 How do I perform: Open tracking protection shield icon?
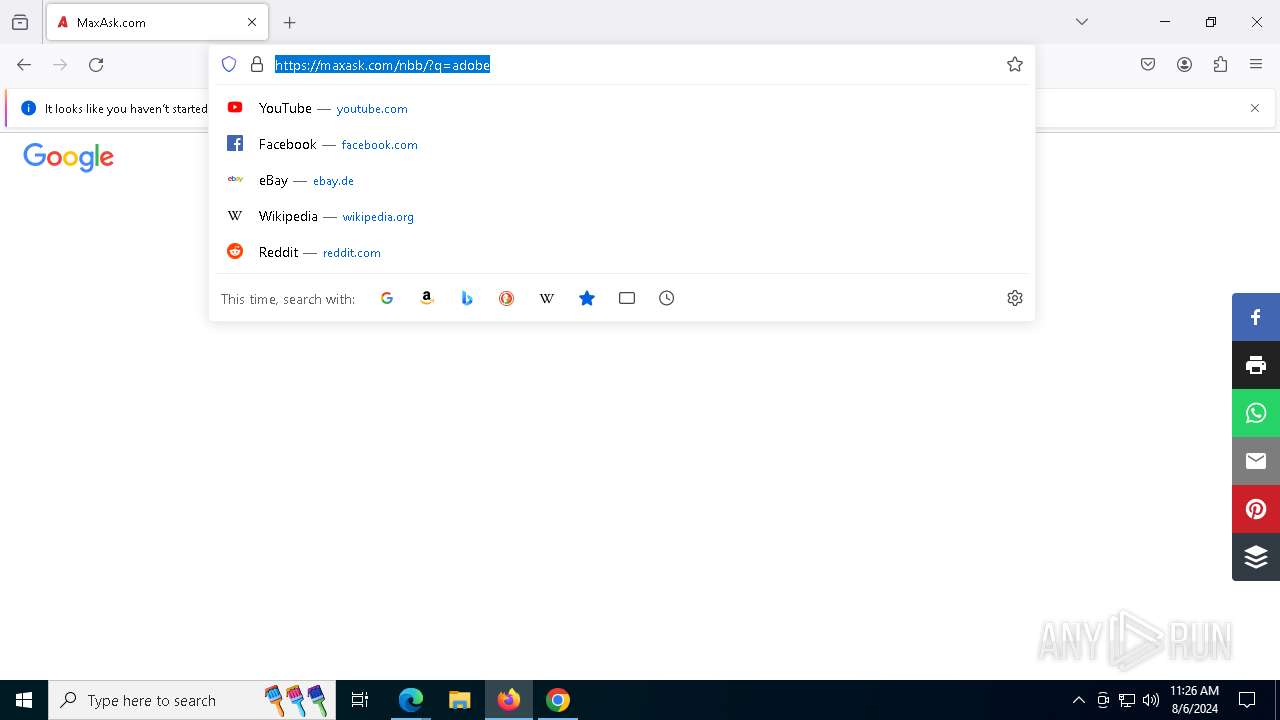click(x=229, y=65)
